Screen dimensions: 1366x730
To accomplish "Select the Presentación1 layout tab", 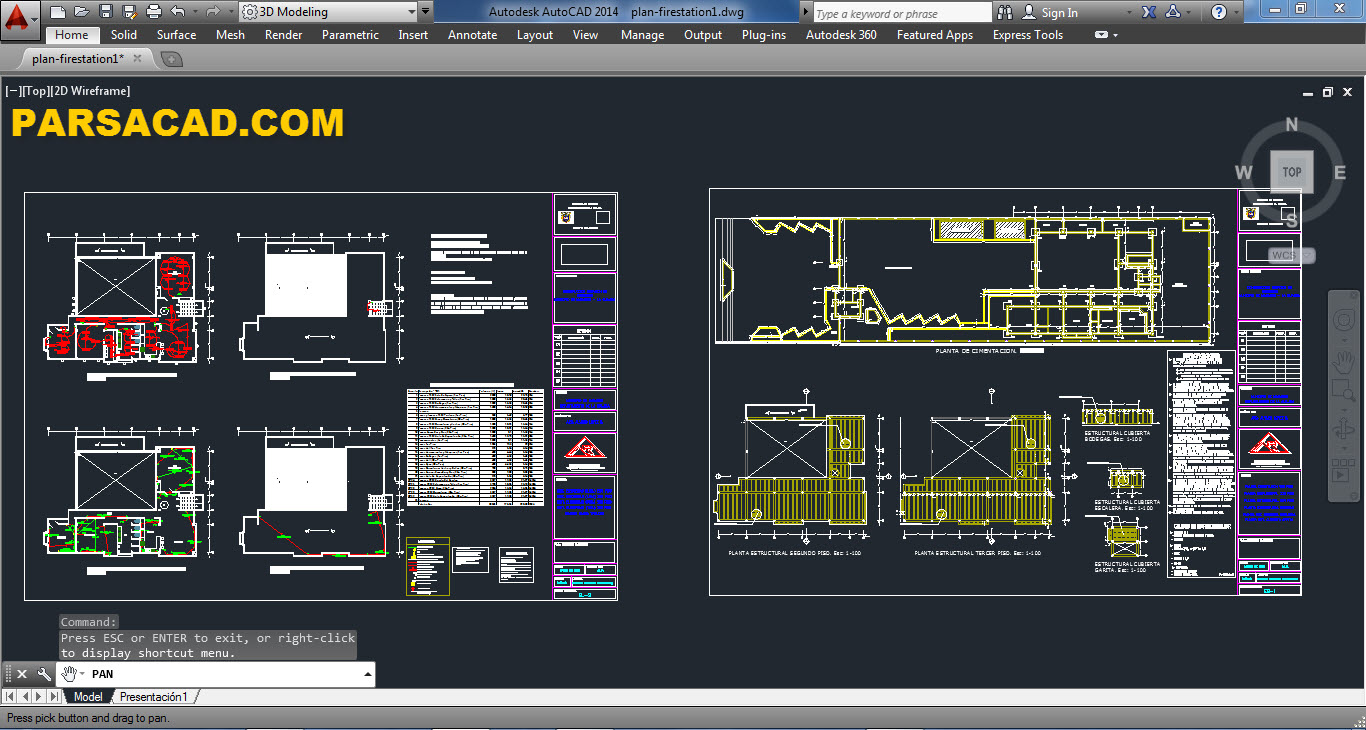I will pos(154,697).
